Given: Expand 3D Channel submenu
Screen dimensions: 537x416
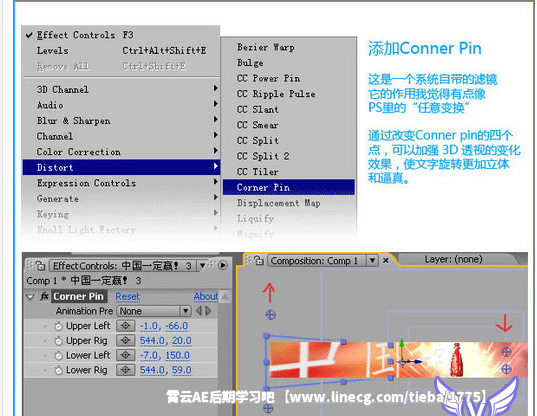Looking at the screenshot, I should (x=121, y=89).
